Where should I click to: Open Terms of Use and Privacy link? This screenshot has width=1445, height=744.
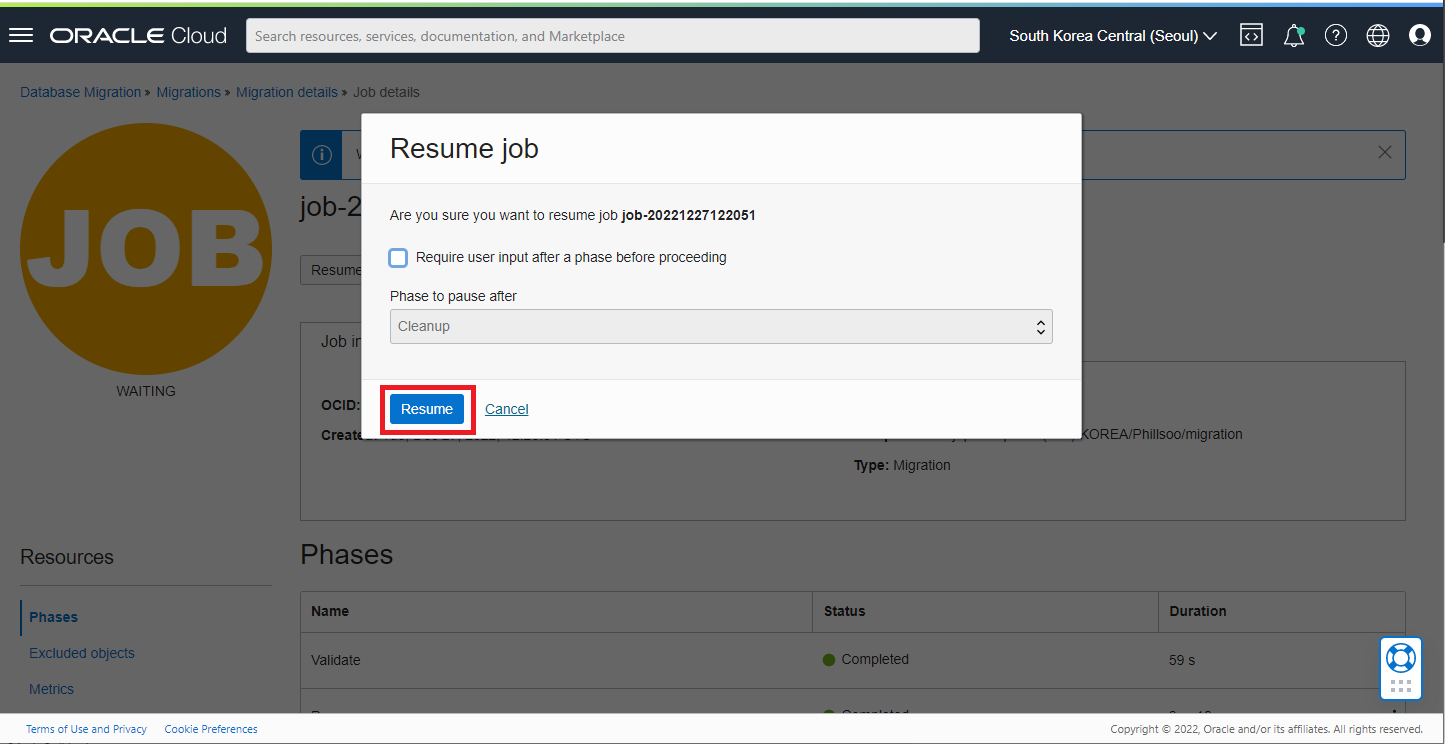86,729
